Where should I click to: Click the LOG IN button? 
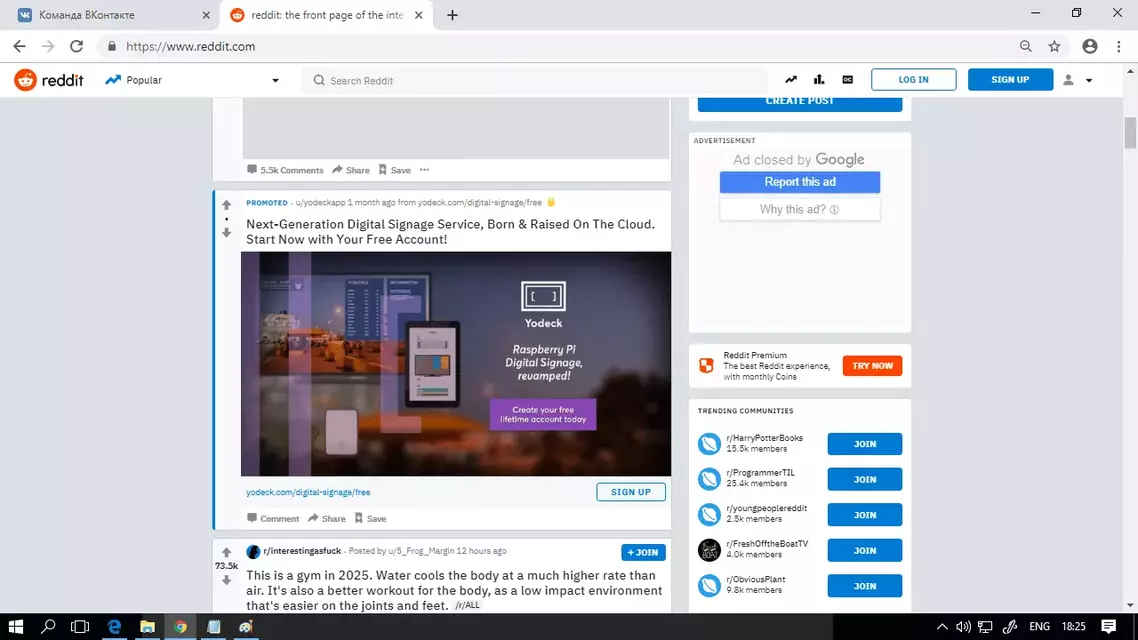click(x=913, y=80)
